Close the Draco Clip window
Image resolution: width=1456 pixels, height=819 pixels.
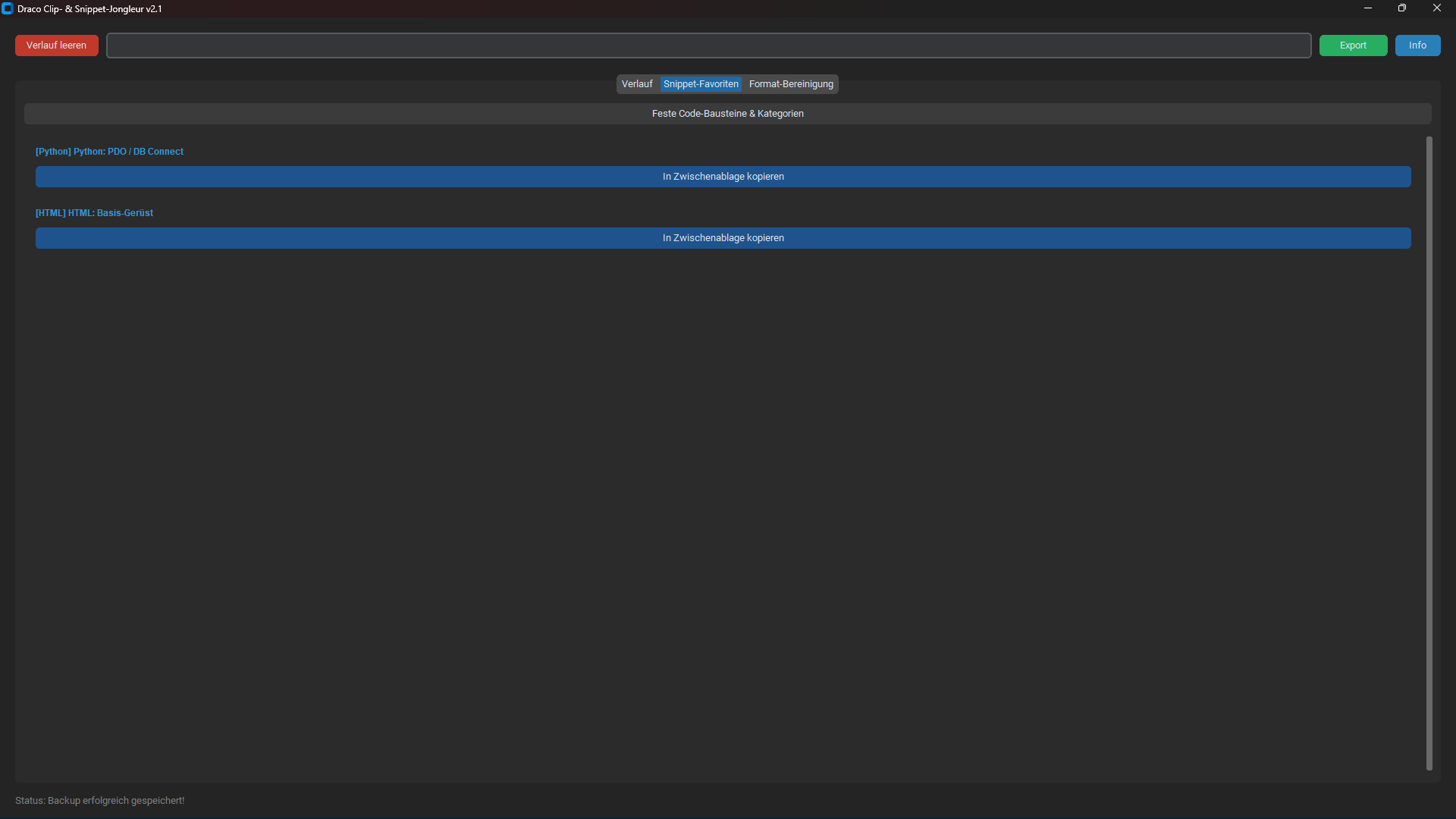(x=1437, y=8)
